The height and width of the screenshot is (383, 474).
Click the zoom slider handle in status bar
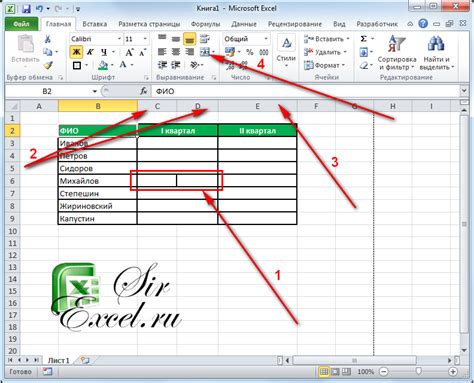click(419, 371)
